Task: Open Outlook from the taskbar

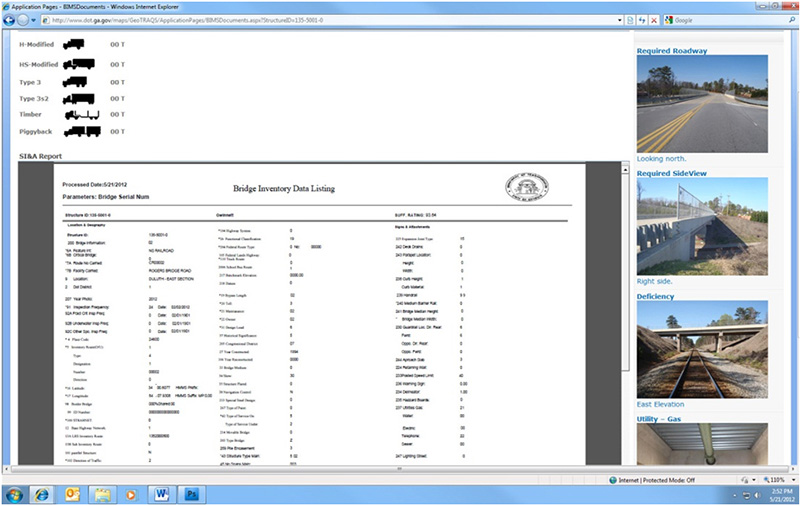Action: coord(72,495)
